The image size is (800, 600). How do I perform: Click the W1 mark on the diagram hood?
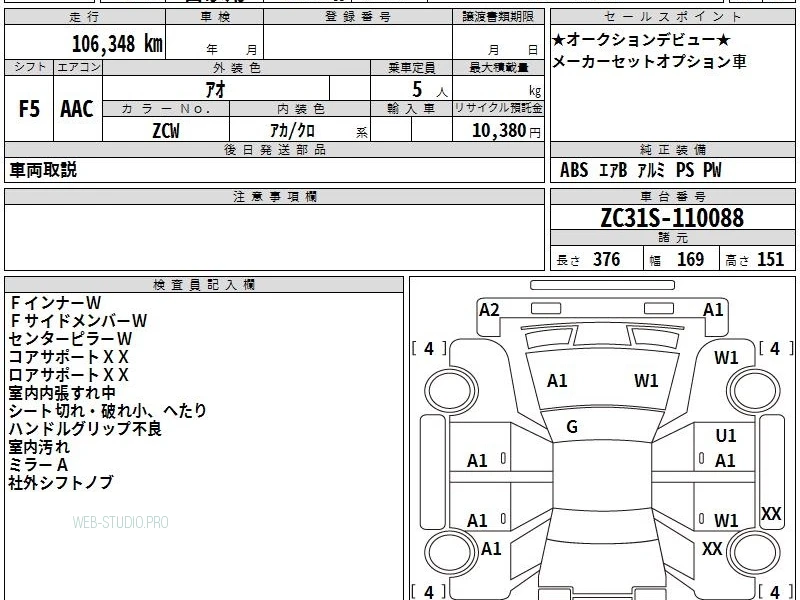point(646,381)
